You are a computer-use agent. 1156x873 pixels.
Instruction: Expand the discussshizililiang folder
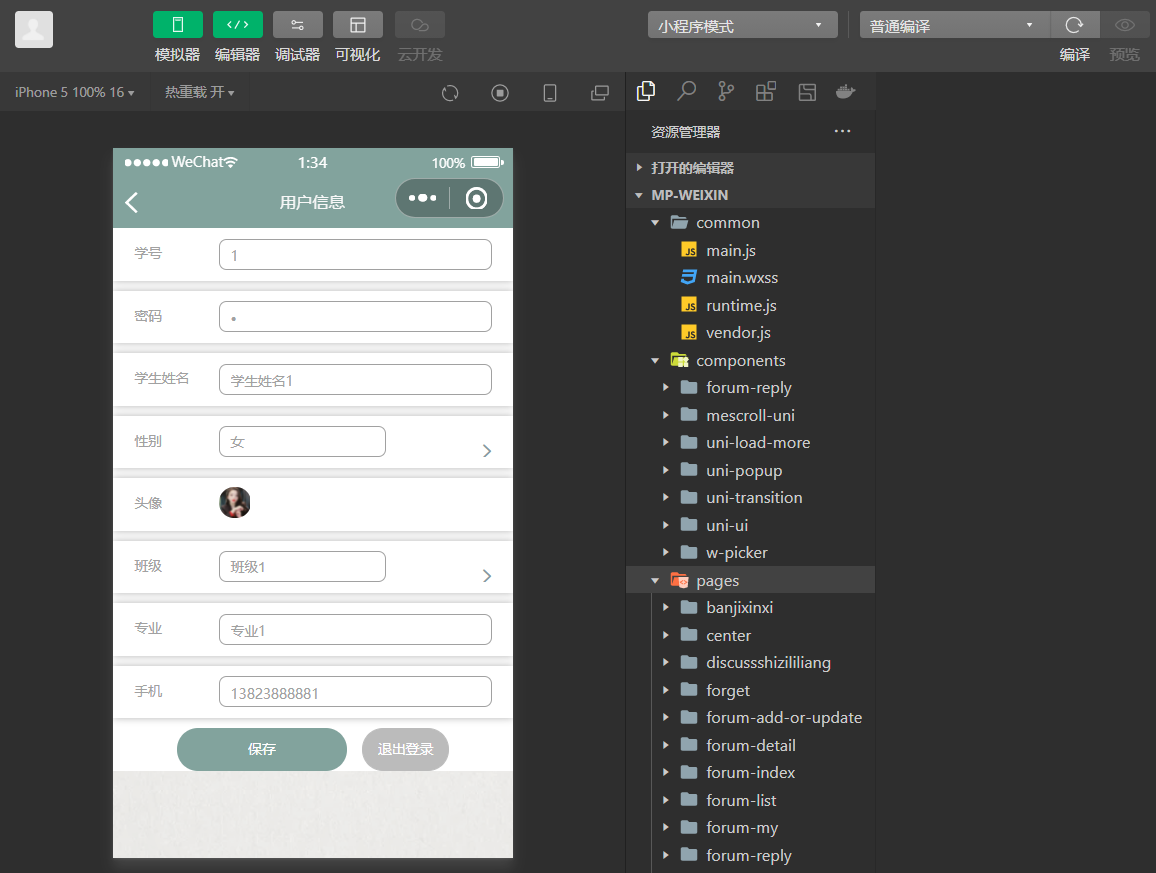coord(751,662)
